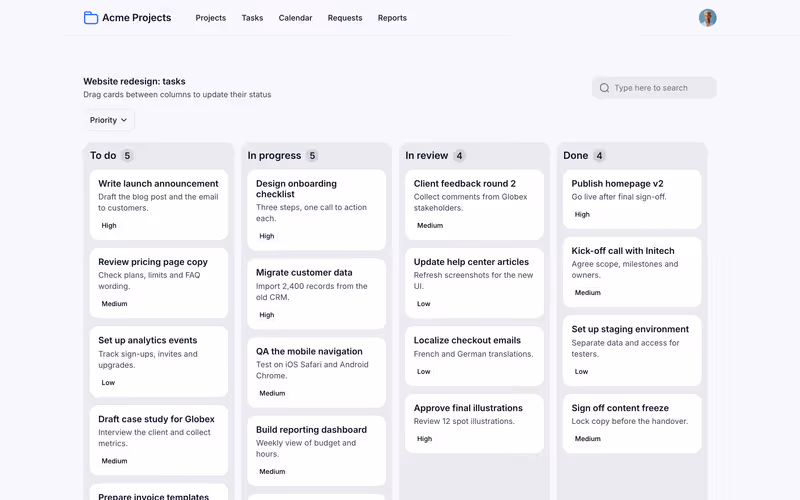Screen dimensions: 800x500
Task: Click High tag on 'Design onboarding checklist'
Action: [266, 236]
